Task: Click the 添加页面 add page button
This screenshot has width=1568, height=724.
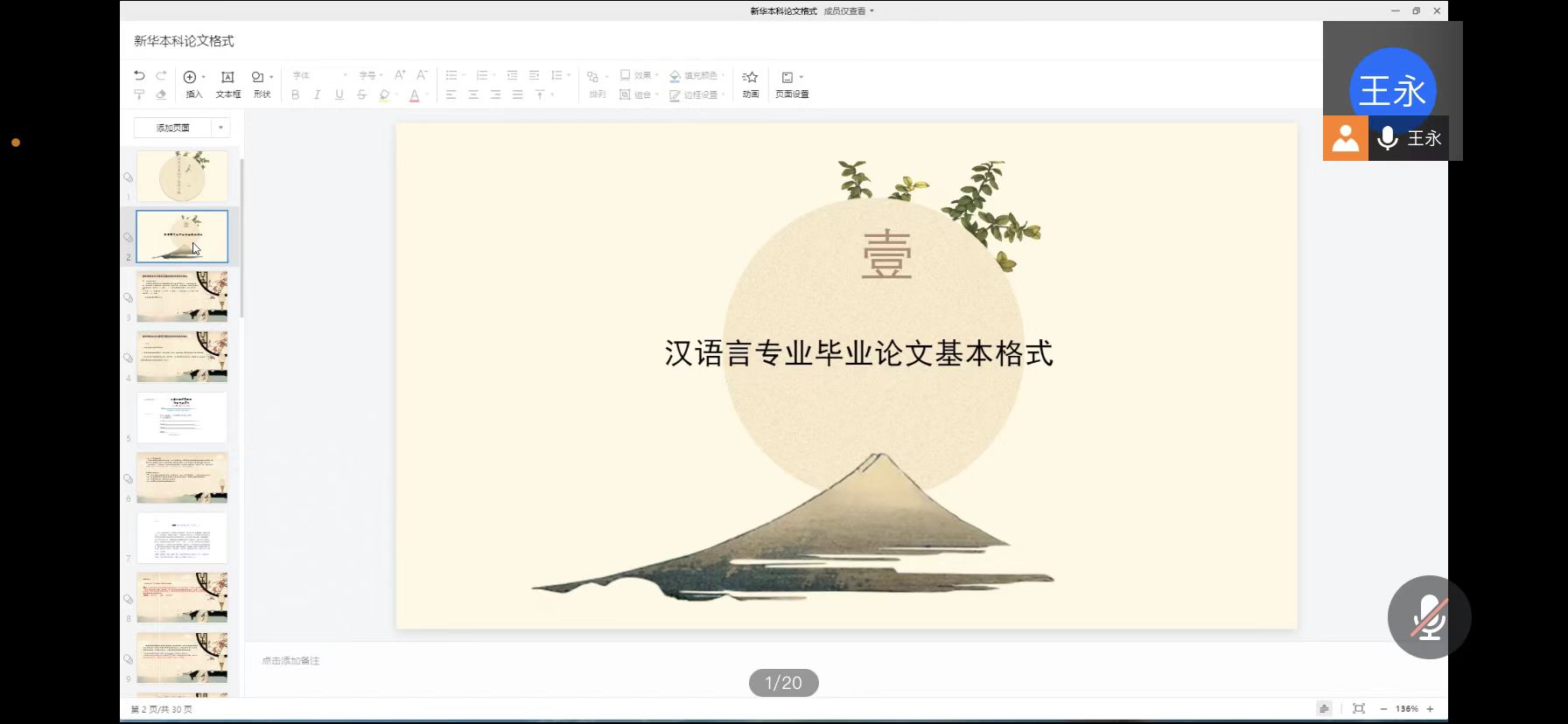Action: [173, 128]
